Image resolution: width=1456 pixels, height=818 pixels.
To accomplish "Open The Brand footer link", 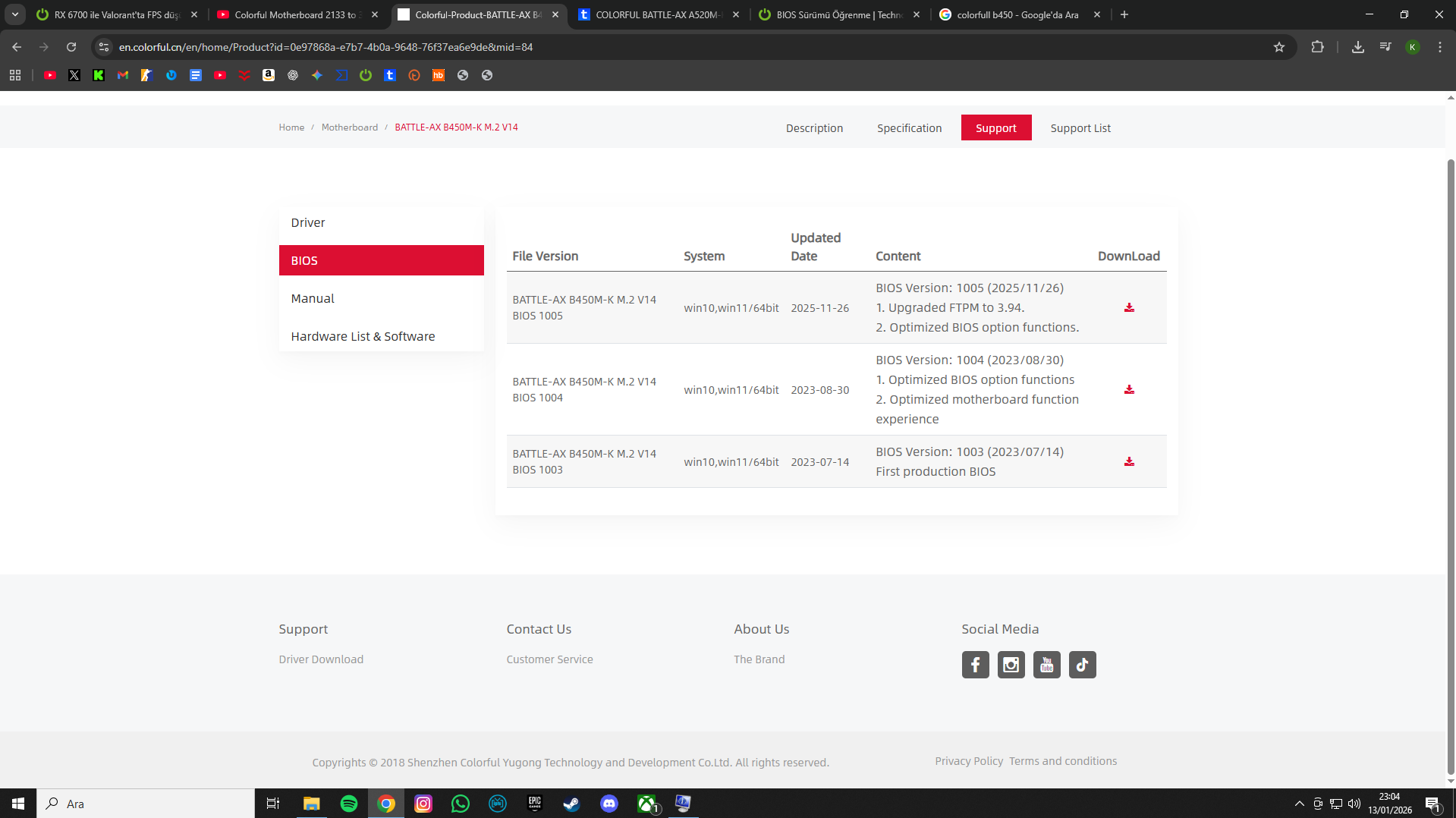I will pos(759,659).
